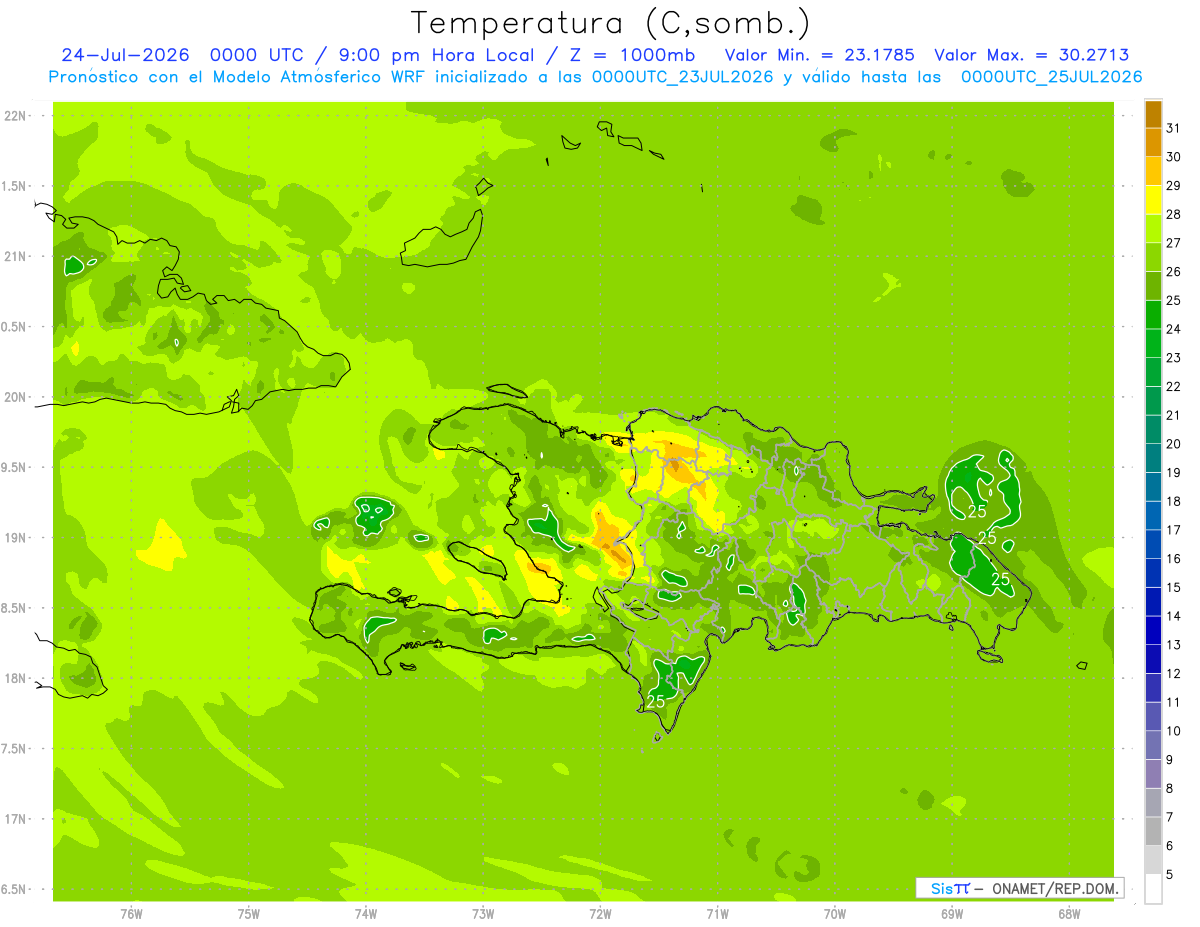Click the "18N" latitude axis label
The width and height of the screenshot is (1200, 927).
click(17, 678)
